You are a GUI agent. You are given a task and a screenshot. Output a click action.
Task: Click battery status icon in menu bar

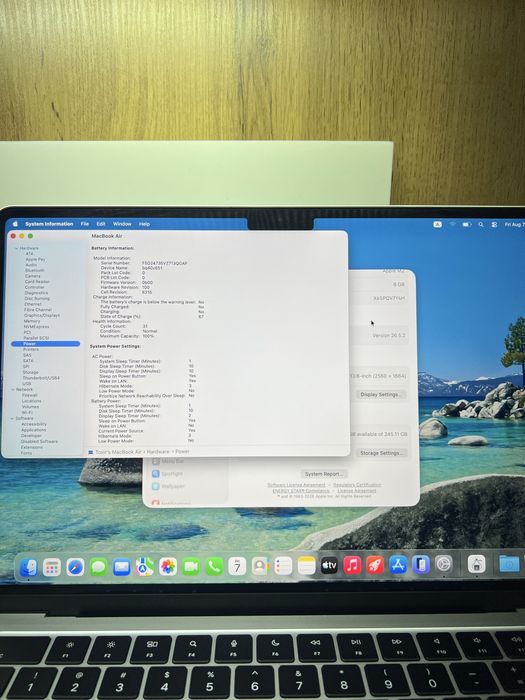click(x=467, y=225)
